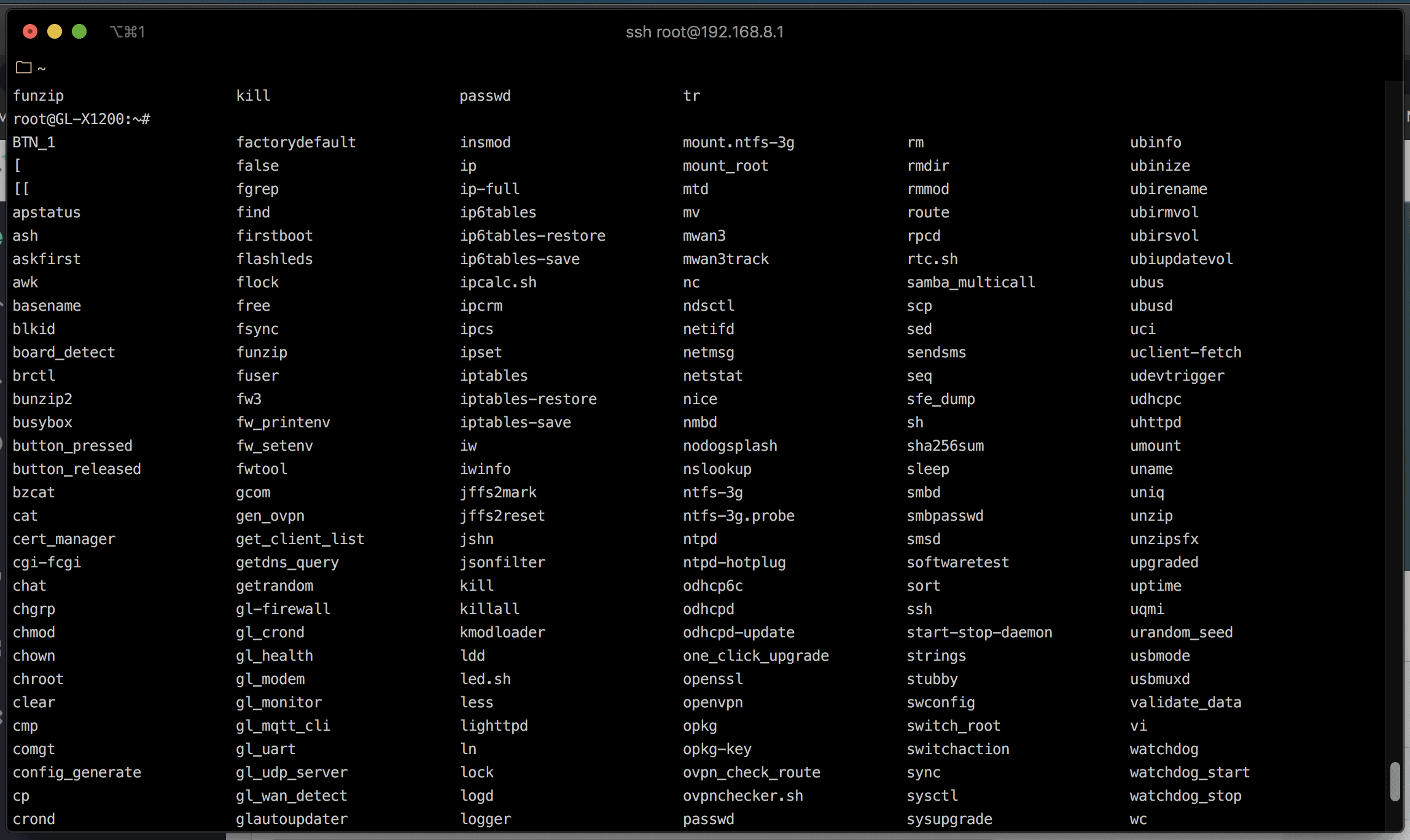Click the openvpn command name
This screenshot has height=840, width=1410.
tap(712, 702)
